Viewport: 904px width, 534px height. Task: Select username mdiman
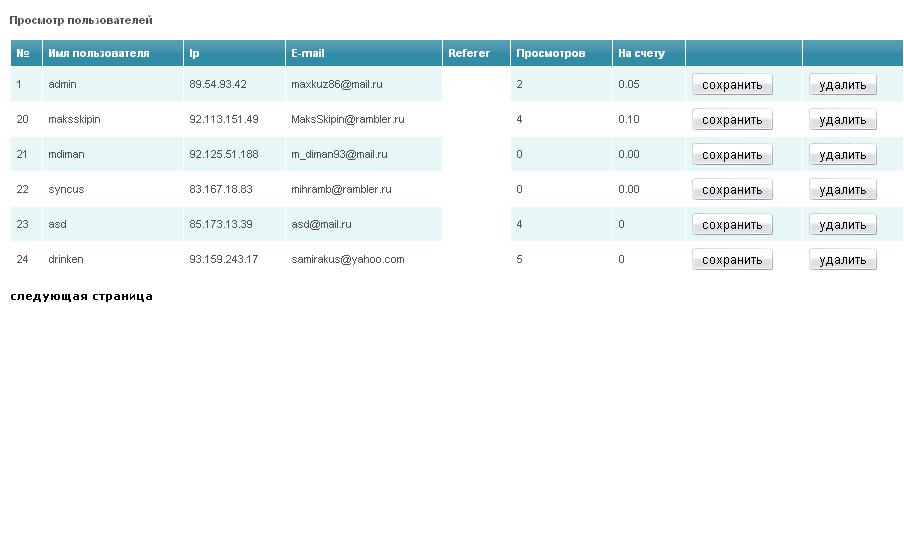[66, 154]
